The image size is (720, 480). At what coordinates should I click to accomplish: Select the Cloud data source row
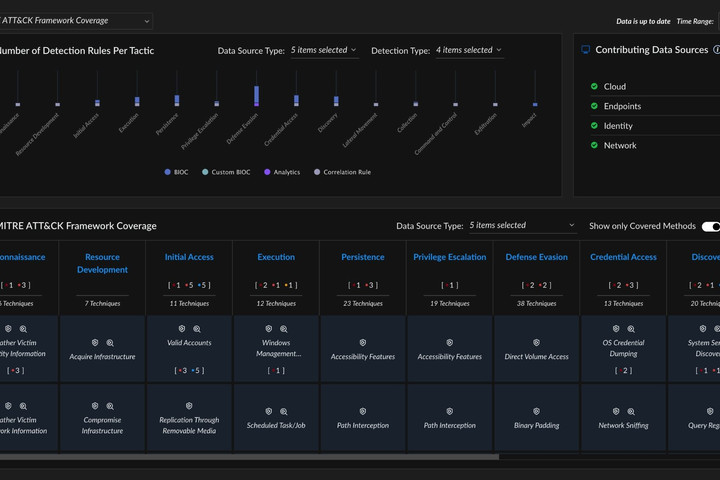pyautogui.click(x=655, y=86)
